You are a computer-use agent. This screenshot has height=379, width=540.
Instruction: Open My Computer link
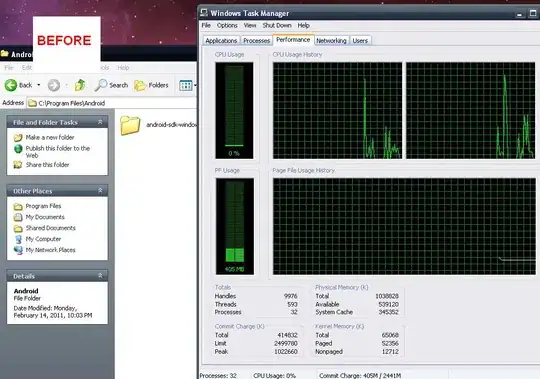pyautogui.click(x=43, y=239)
